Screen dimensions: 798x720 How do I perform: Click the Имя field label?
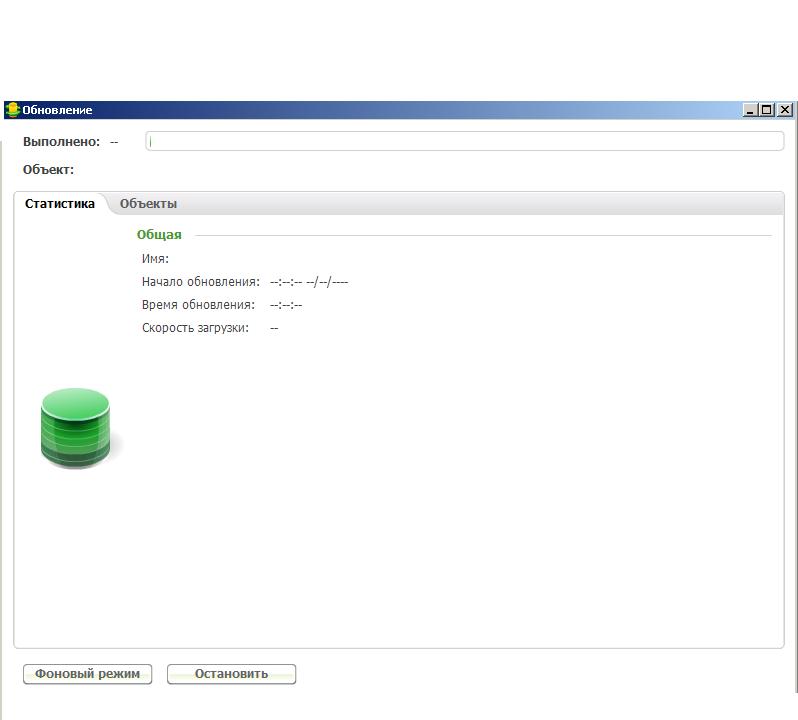click(x=155, y=259)
